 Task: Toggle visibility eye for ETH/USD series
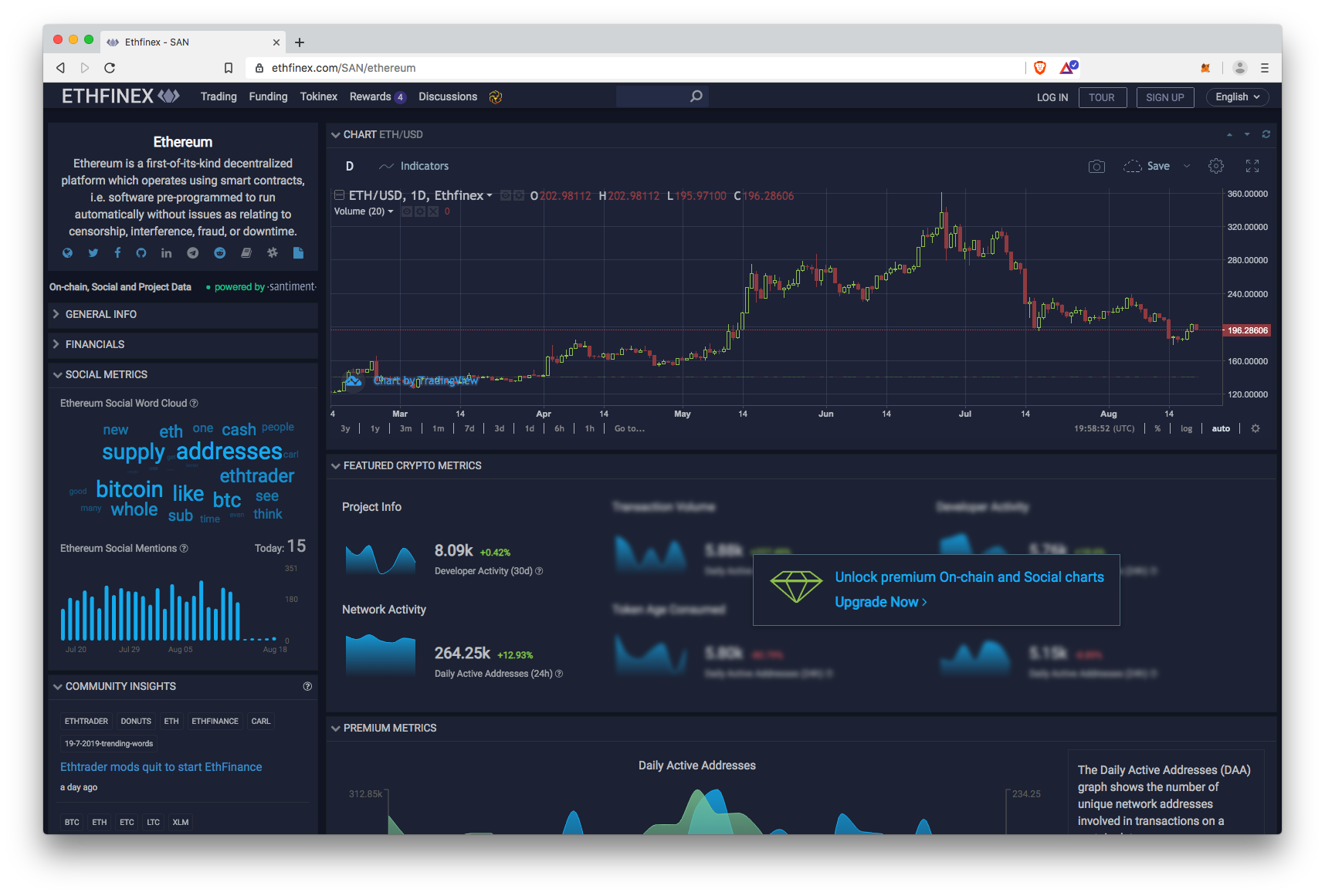[506, 195]
